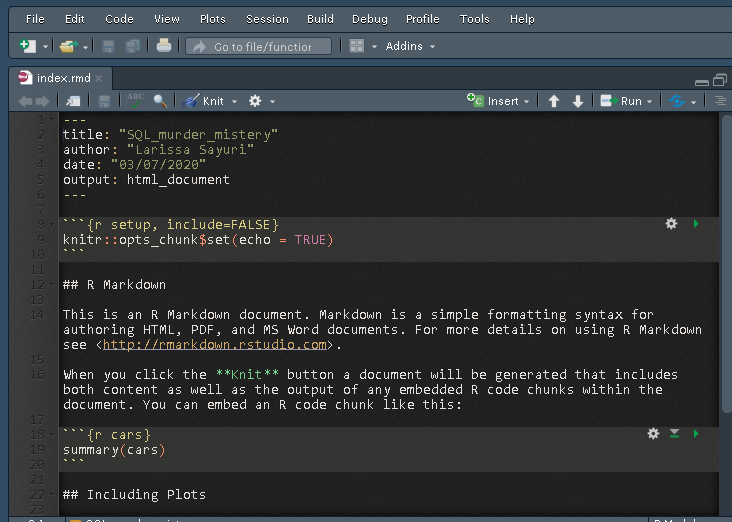Click the Print icon
The height and width of the screenshot is (522, 732).
point(164,46)
